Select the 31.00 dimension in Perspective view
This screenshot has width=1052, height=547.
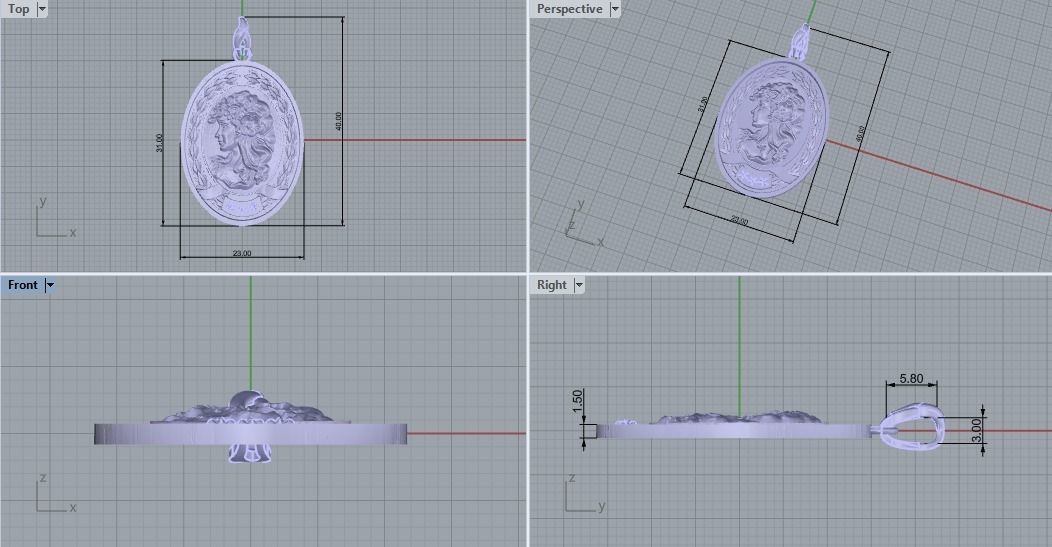click(x=702, y=105)
